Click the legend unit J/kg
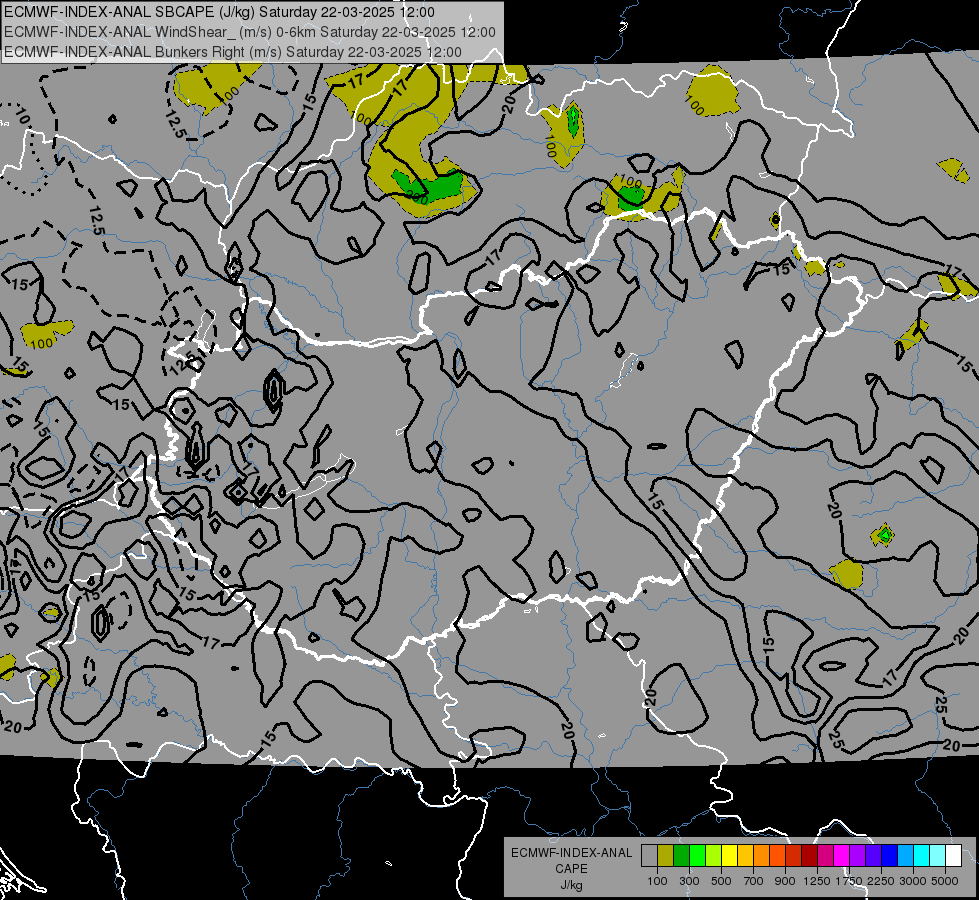The image size is (979, 900). pyautogui.click(x=572, y=885)
